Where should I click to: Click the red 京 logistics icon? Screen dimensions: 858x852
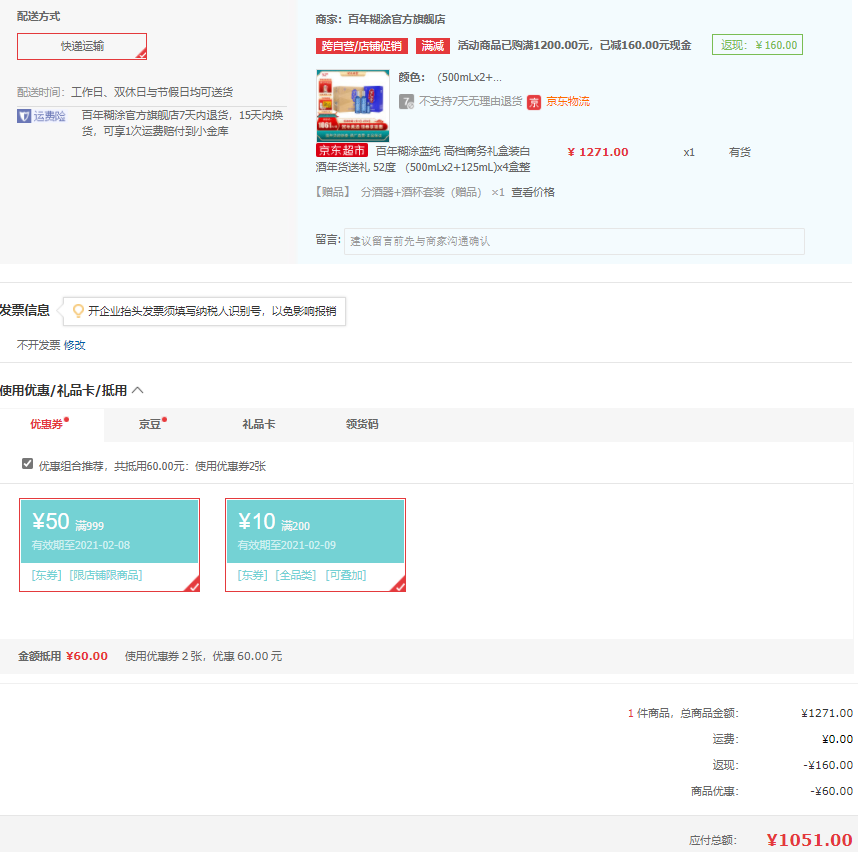534,102
